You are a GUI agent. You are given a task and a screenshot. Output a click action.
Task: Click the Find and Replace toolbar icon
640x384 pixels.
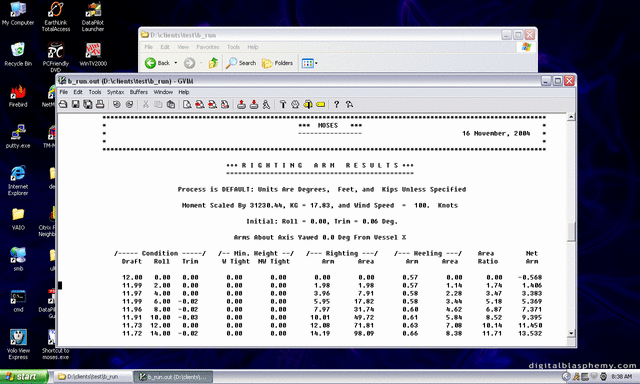(x=187, y=104)
